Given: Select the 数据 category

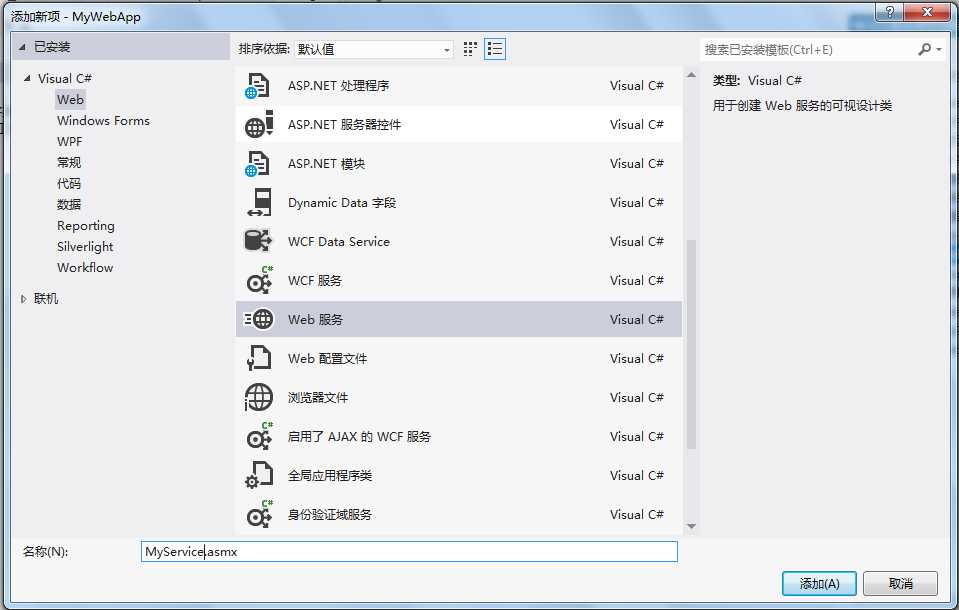Looking at the screenshot, I should tap(69, 204).
